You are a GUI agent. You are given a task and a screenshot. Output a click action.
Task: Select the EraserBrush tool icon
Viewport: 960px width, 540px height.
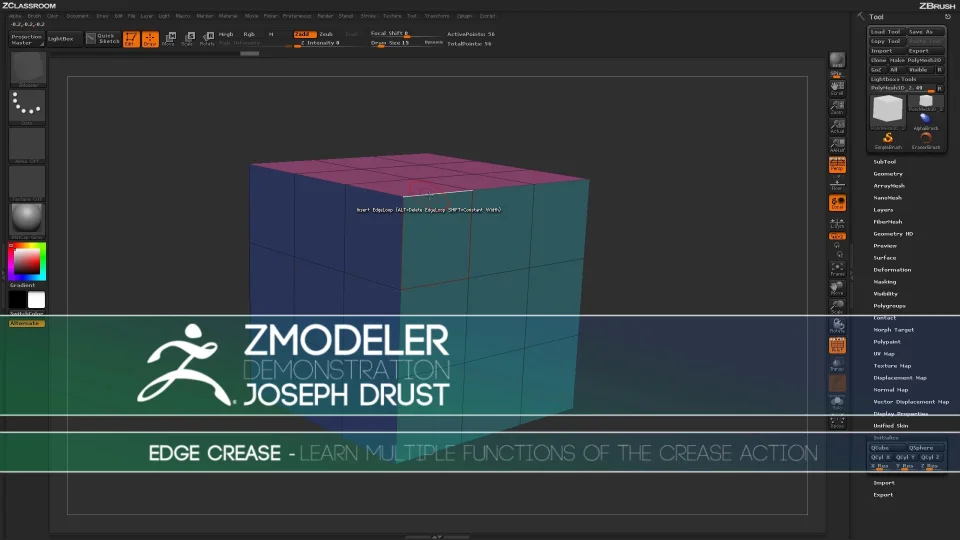coord(926,141)
